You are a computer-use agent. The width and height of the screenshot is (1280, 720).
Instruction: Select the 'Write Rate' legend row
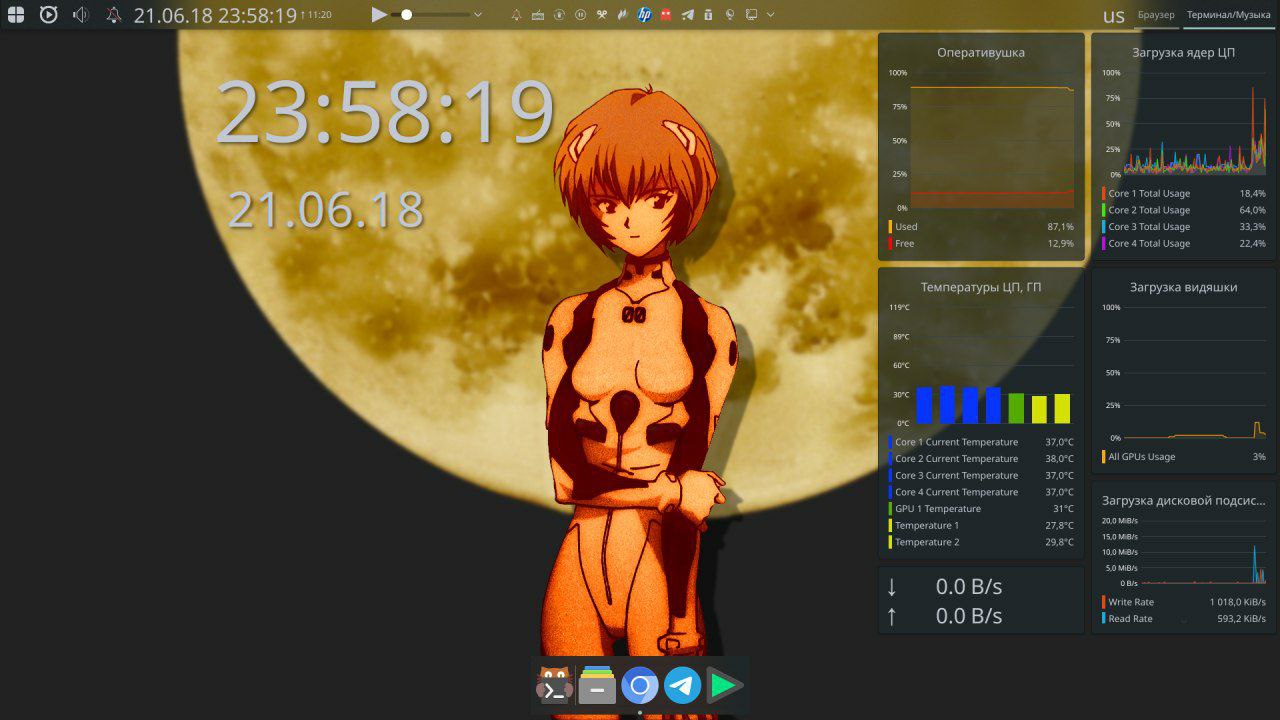click(1184, 602)
